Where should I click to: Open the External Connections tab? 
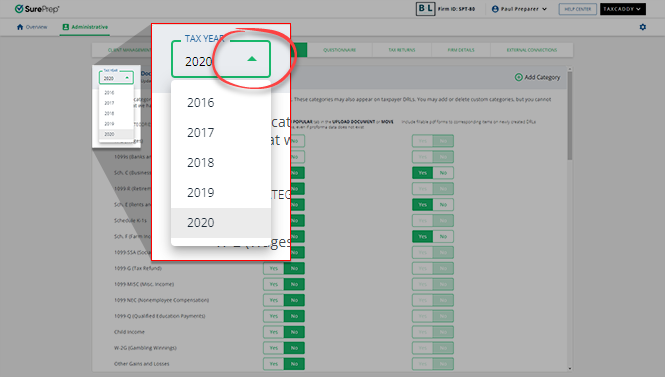[531, 50]
